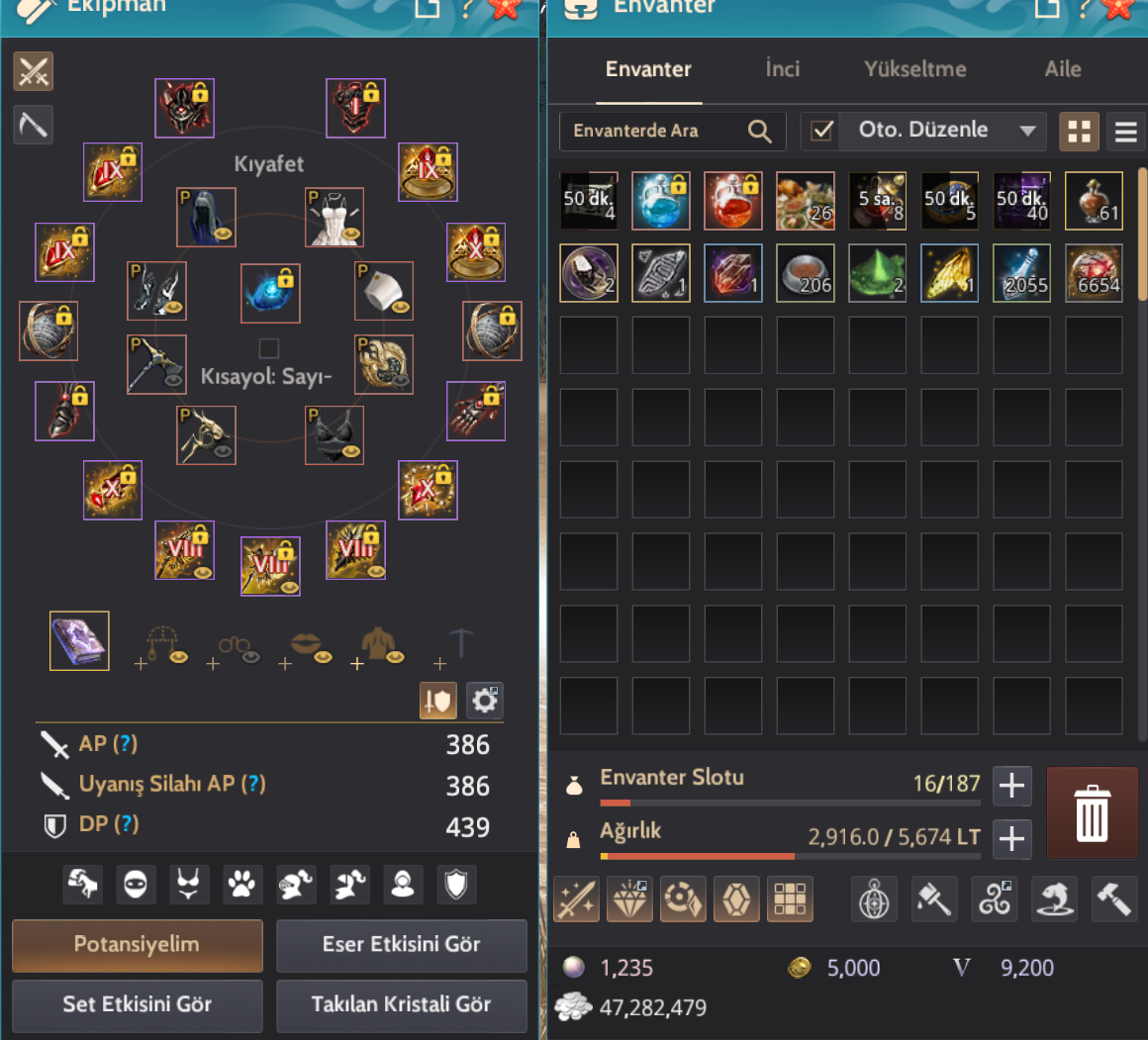
Task: Toggle the sword and shield display button
Action: coord(437,702)
